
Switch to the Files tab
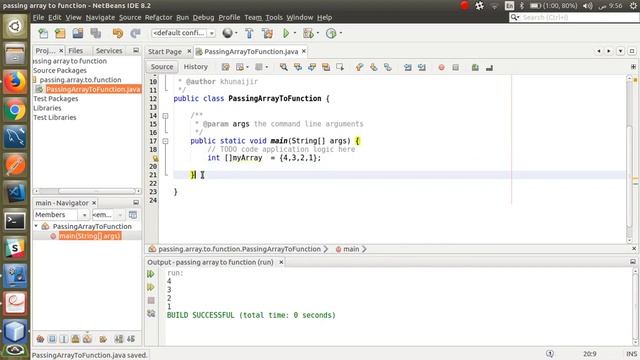(76, 51)
